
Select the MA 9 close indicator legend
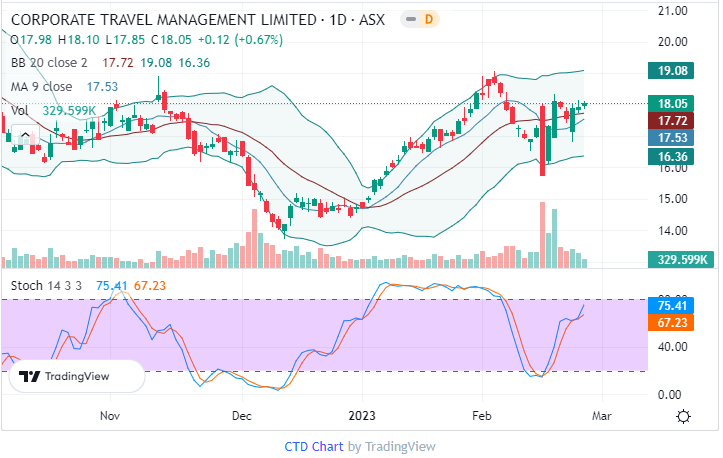(44, 87)
